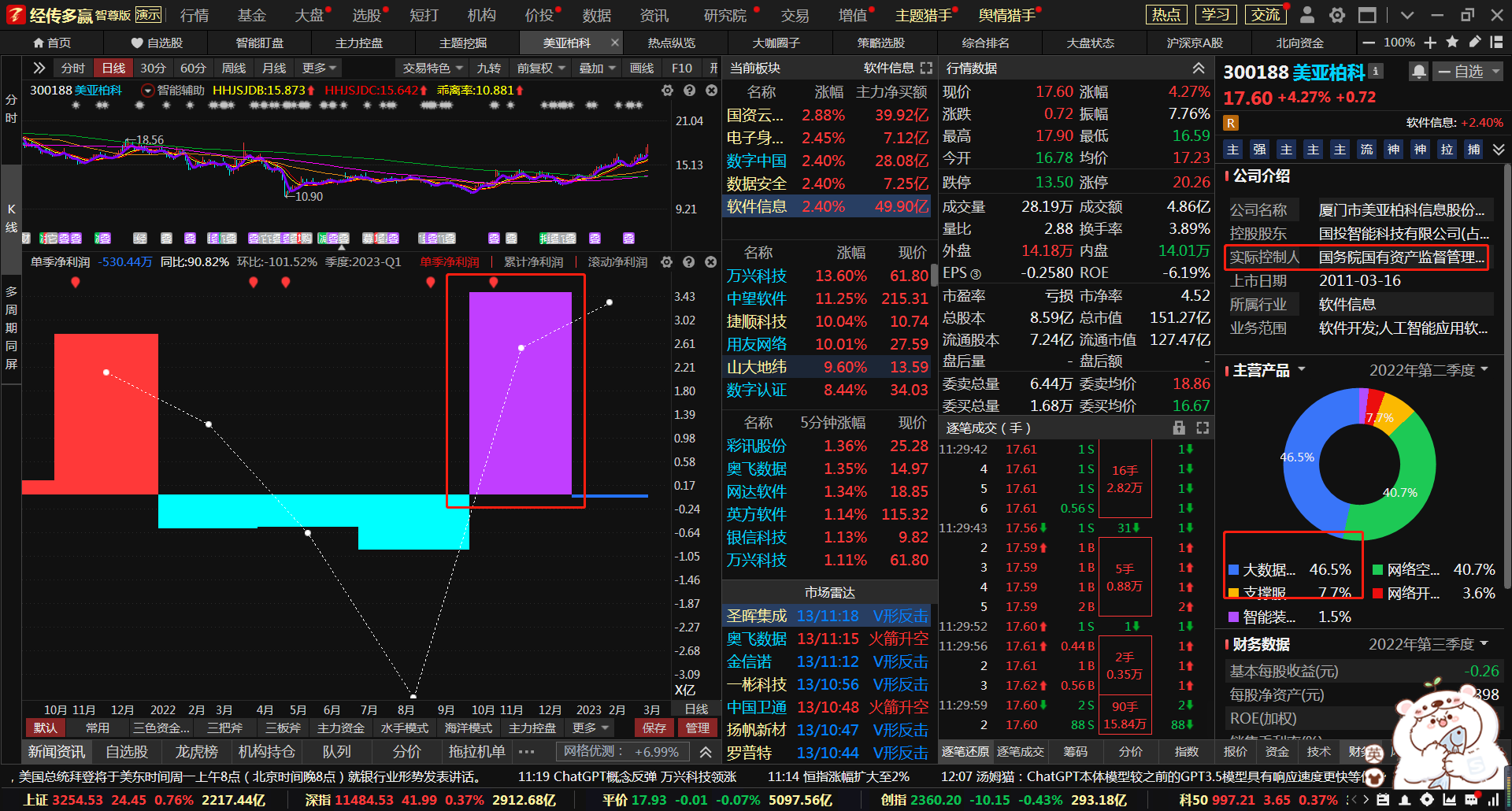Click the pencil edit icon in tab bar
Screen dimensions: 1512x811
[1474, 43]
